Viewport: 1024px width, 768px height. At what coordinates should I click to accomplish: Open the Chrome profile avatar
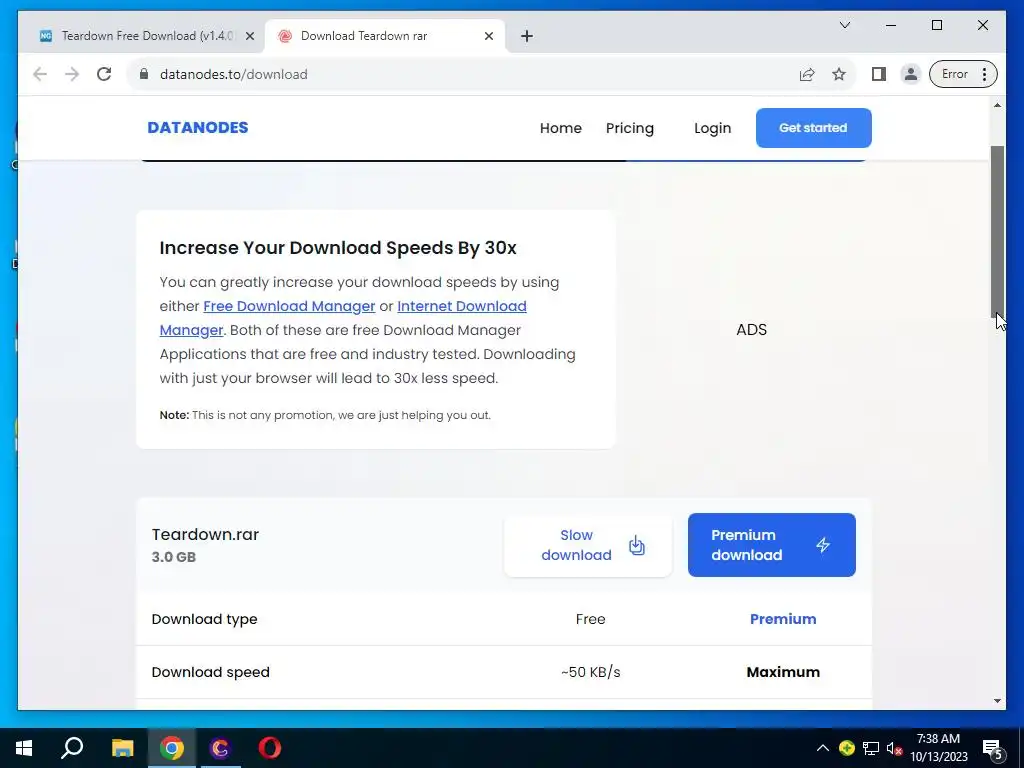click(910, 74)
